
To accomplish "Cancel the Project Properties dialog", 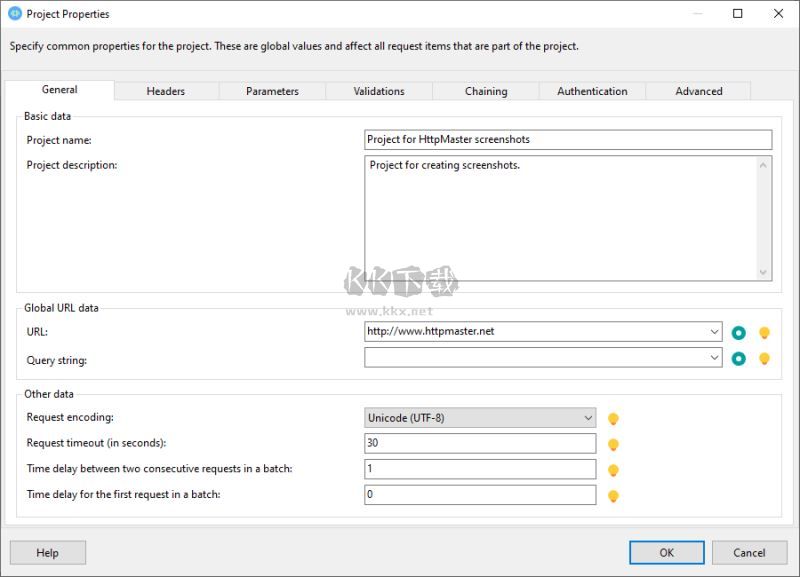I will (x=749, y=553).
